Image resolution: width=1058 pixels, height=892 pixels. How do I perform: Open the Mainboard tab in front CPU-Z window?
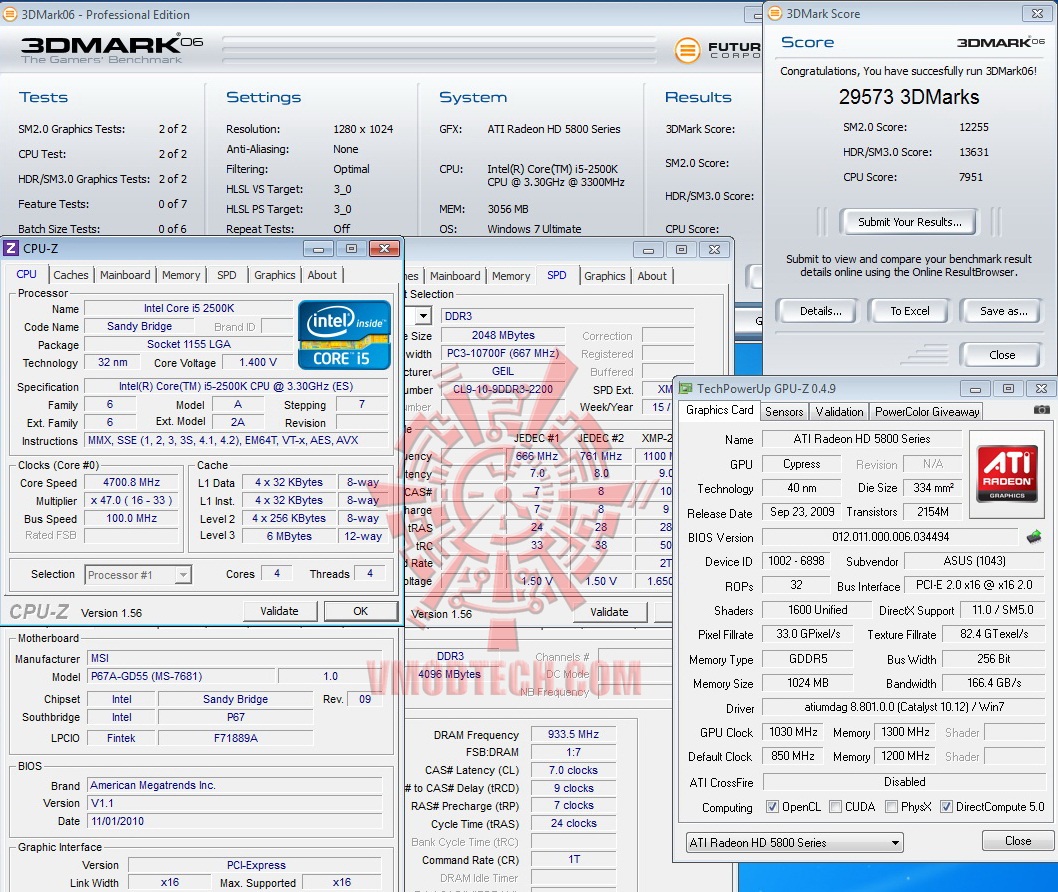click(x=125, y=275)
